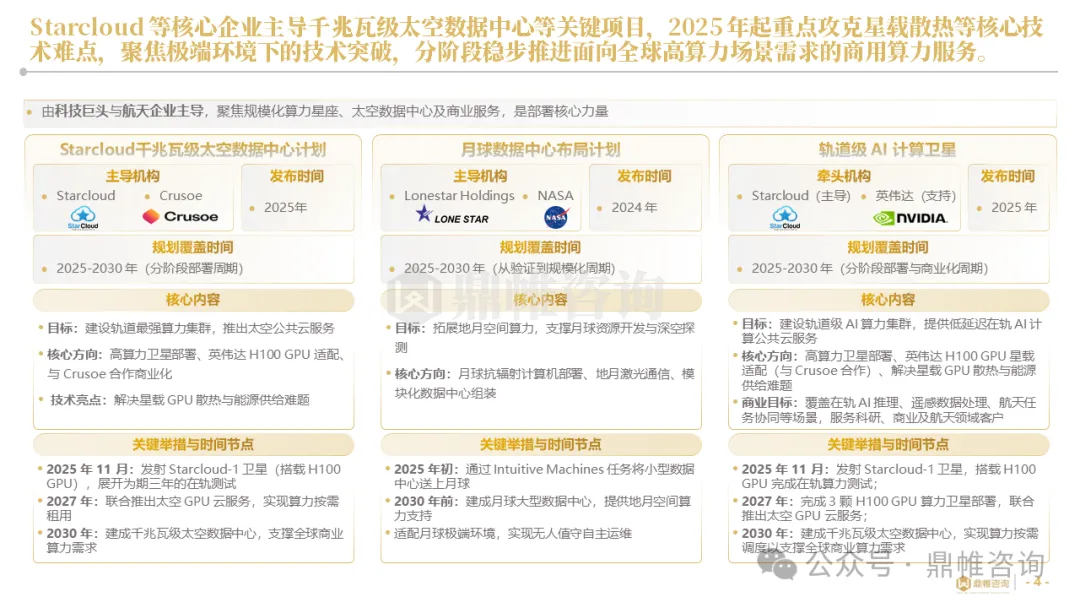Click 规划覆盖时间 header in AI satellite card
Viewport: 1080px width, 608px height.
click(888, 247)
